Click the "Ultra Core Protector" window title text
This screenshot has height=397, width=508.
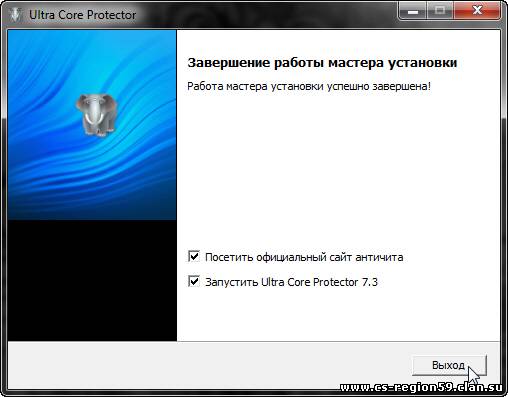[83, 15]
